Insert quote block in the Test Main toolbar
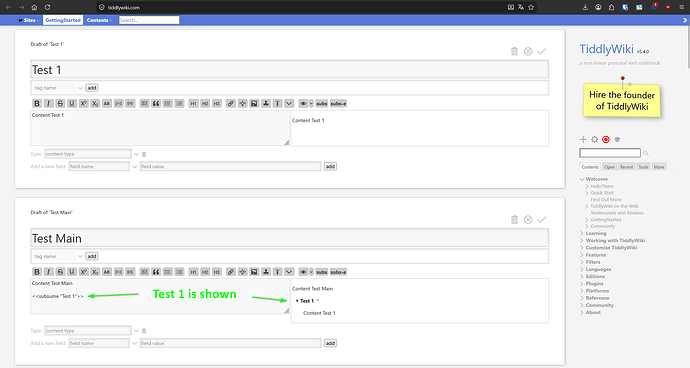Image resolution: width=690 pixels, height=368 pixels. (x=156, y=272)
